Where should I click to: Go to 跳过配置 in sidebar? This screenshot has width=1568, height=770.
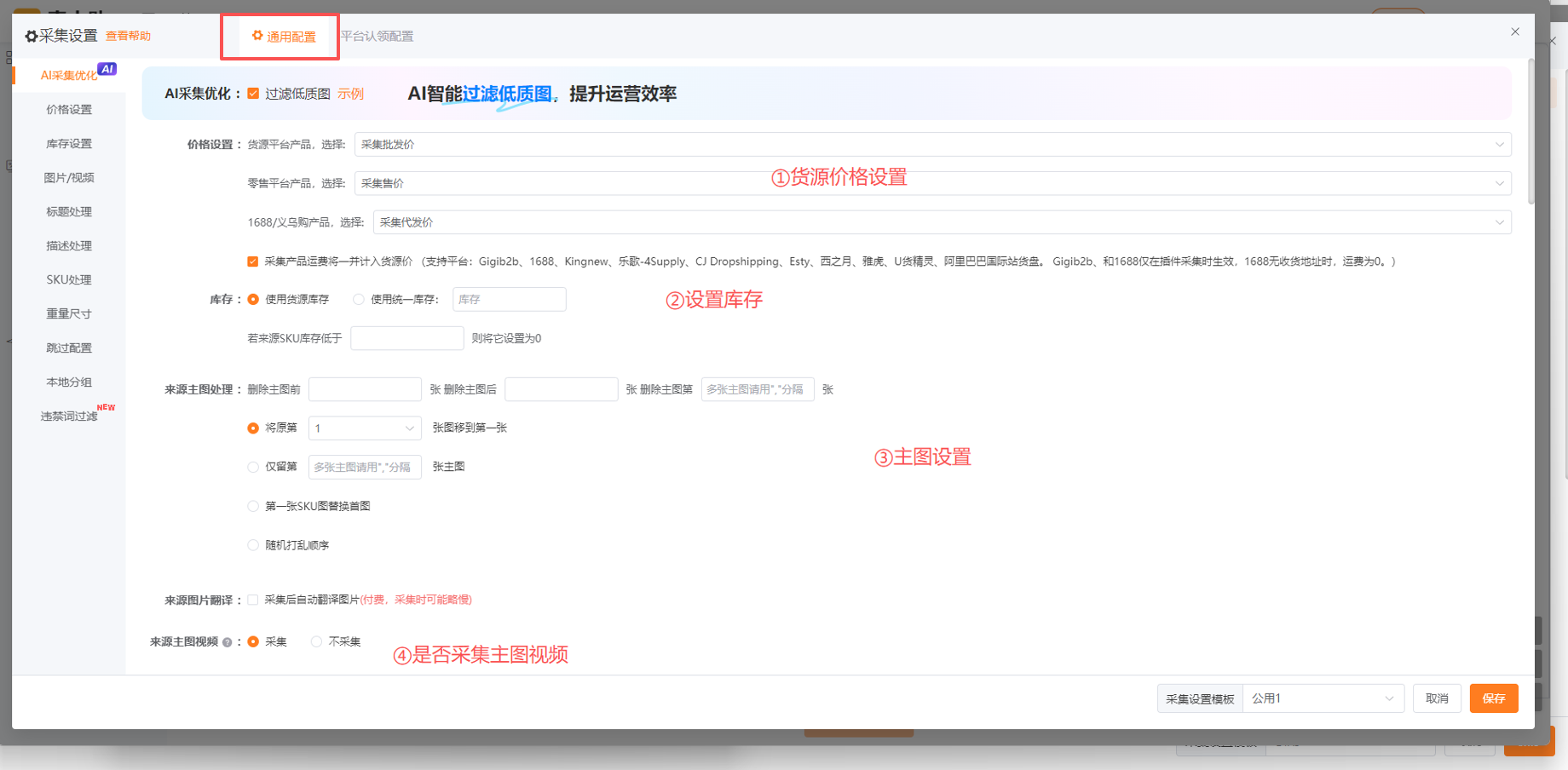69,348
